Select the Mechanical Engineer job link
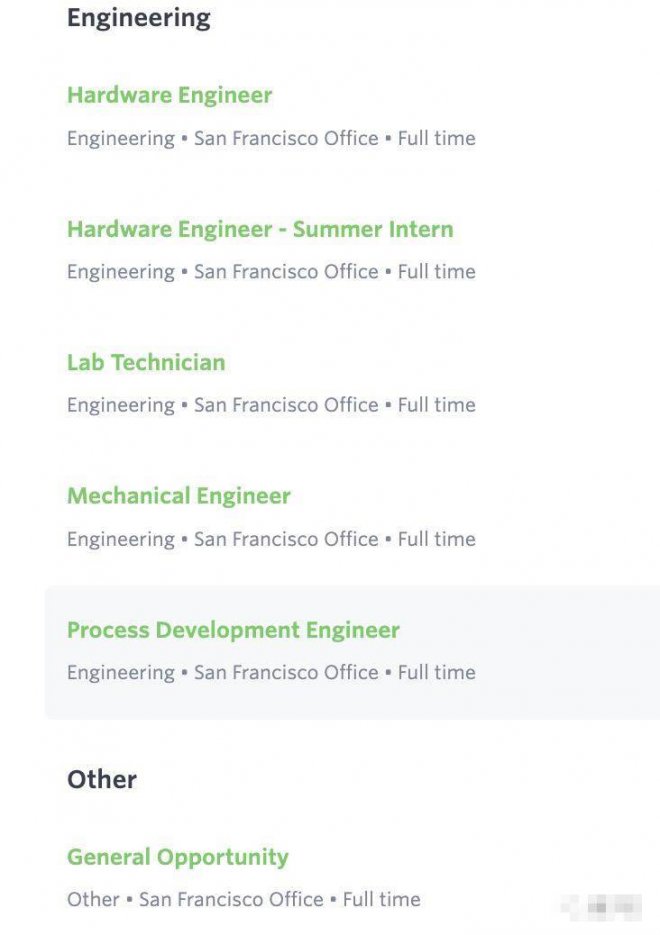The image size is (660, 935). coord(179,496)
